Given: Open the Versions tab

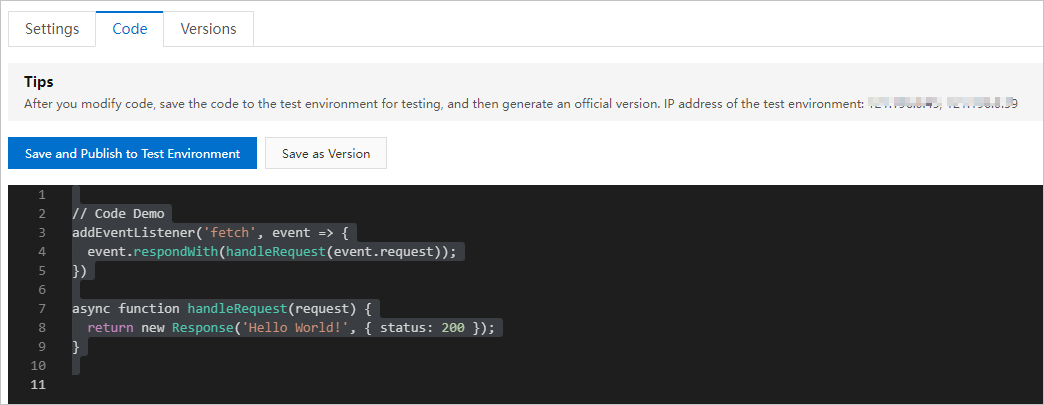Looking at the screenshot, I should [209, 29].
